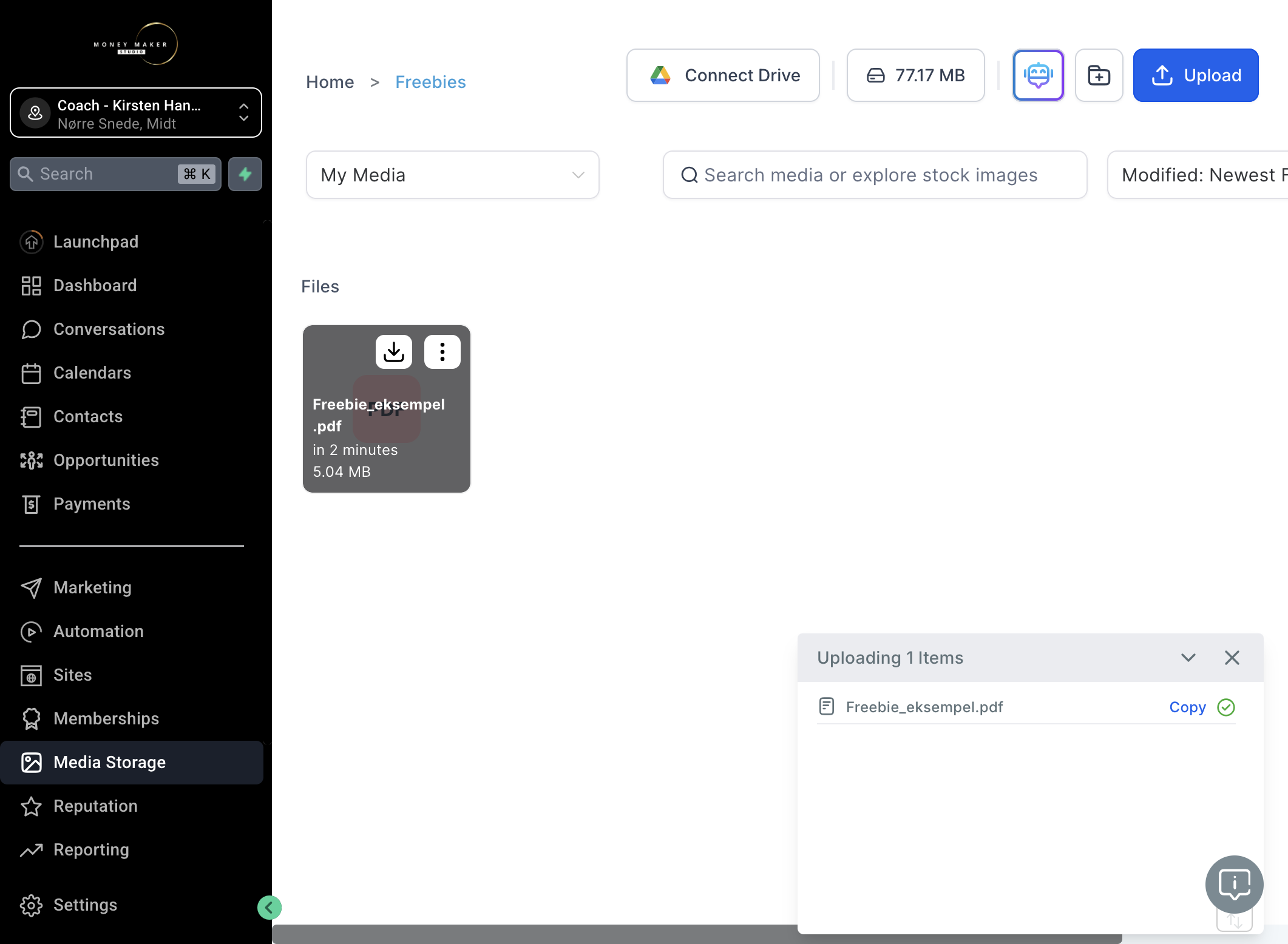
Task: Open the My Media dropdown
Action: point(453,175)
